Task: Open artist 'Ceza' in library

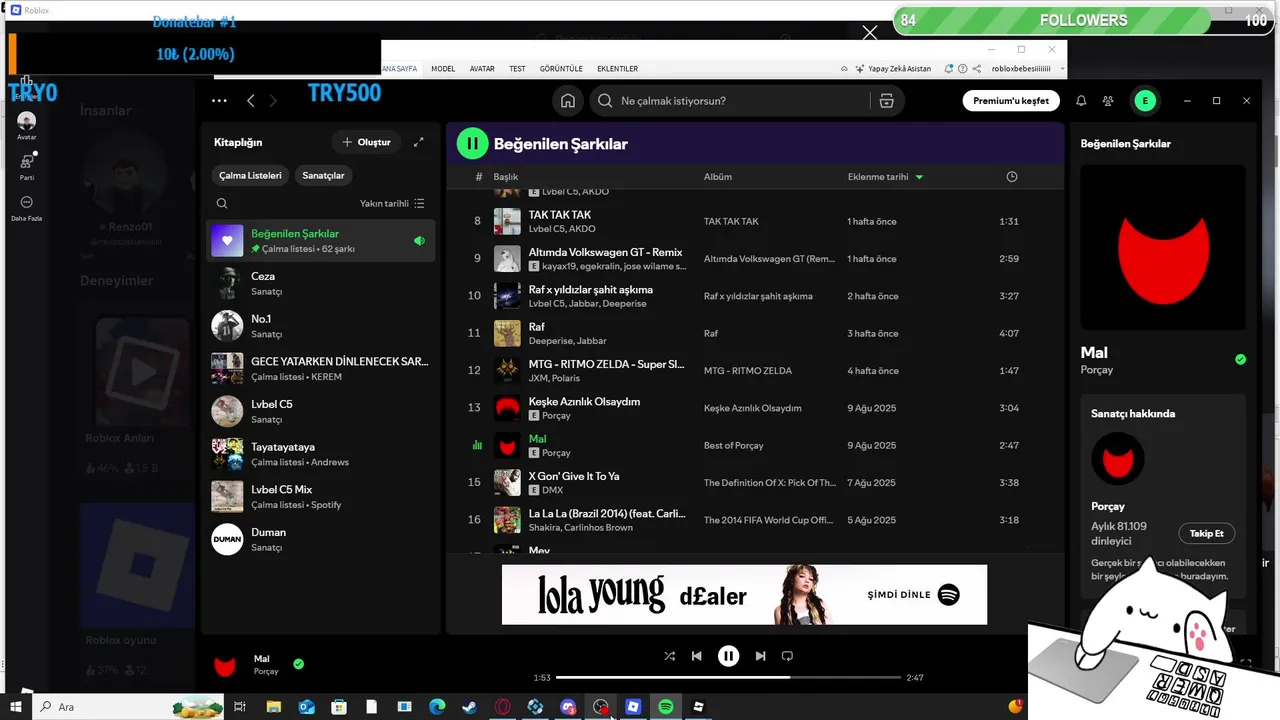Action: (321, 283)
